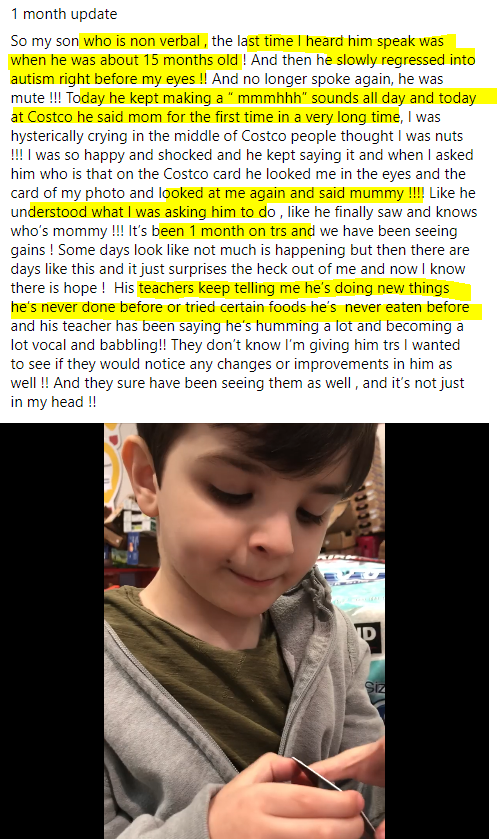Click highlighted "when he was about 15 months old"
The width and height of the screenshot is (497, 839).
[x=124, y=60]
